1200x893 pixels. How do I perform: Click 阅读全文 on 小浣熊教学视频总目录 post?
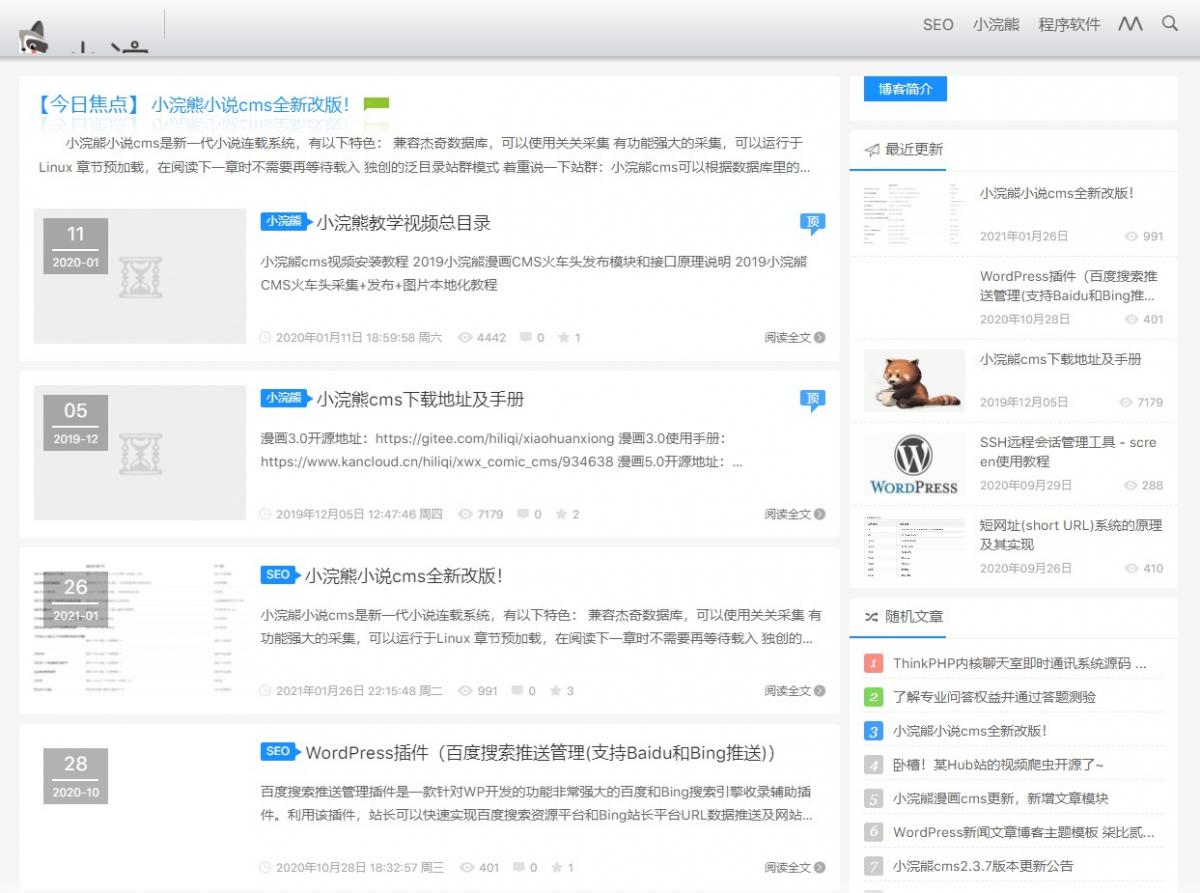click(794, 338)
